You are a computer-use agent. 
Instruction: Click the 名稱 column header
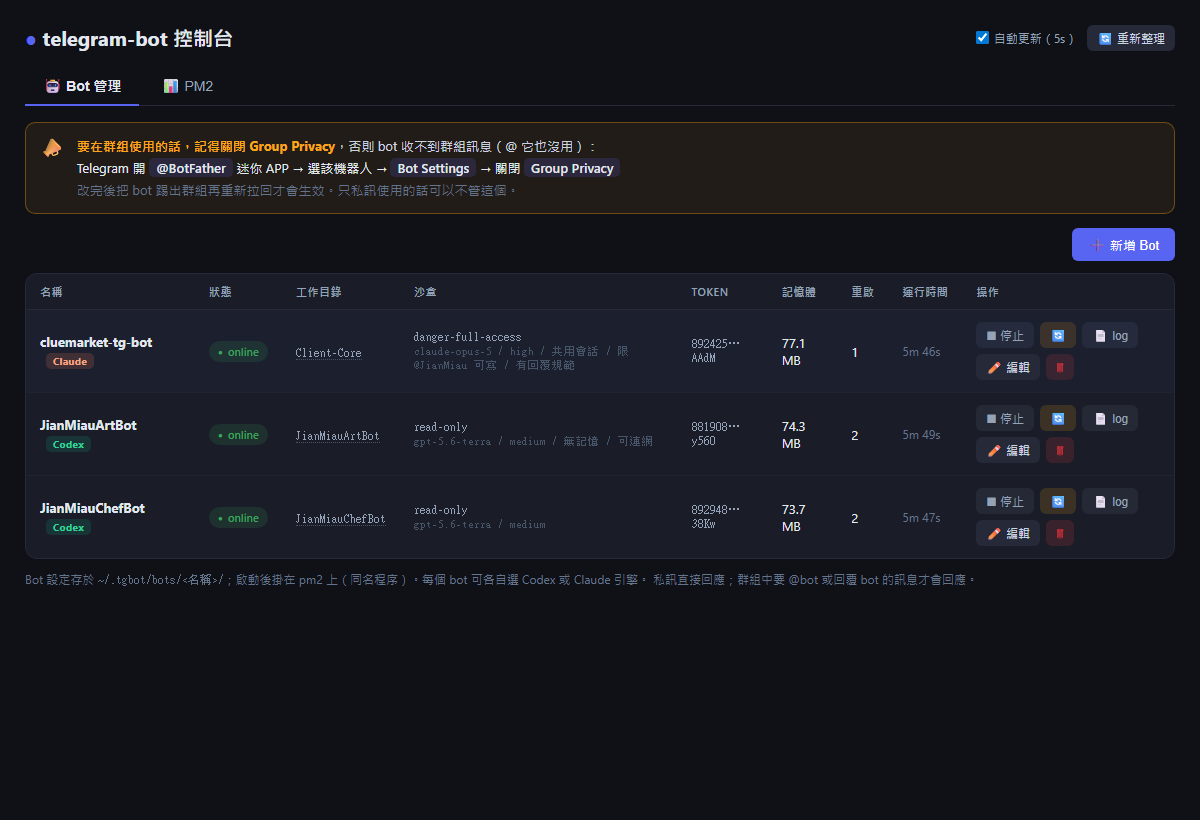(51, 292)
